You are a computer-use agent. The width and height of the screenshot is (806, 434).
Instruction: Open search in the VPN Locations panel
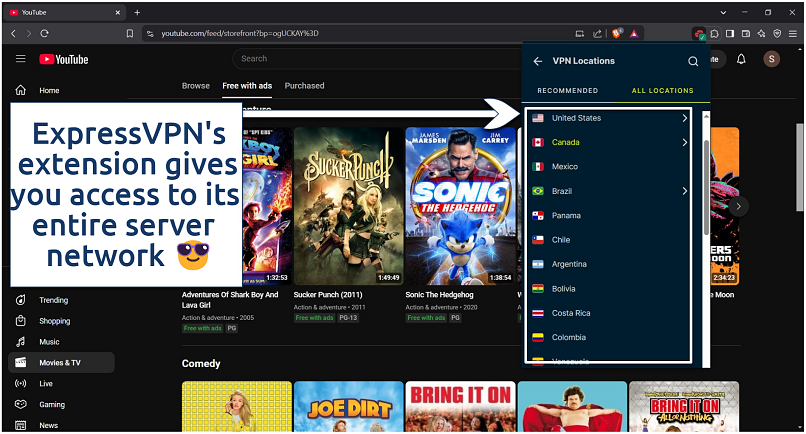point(693,61)
